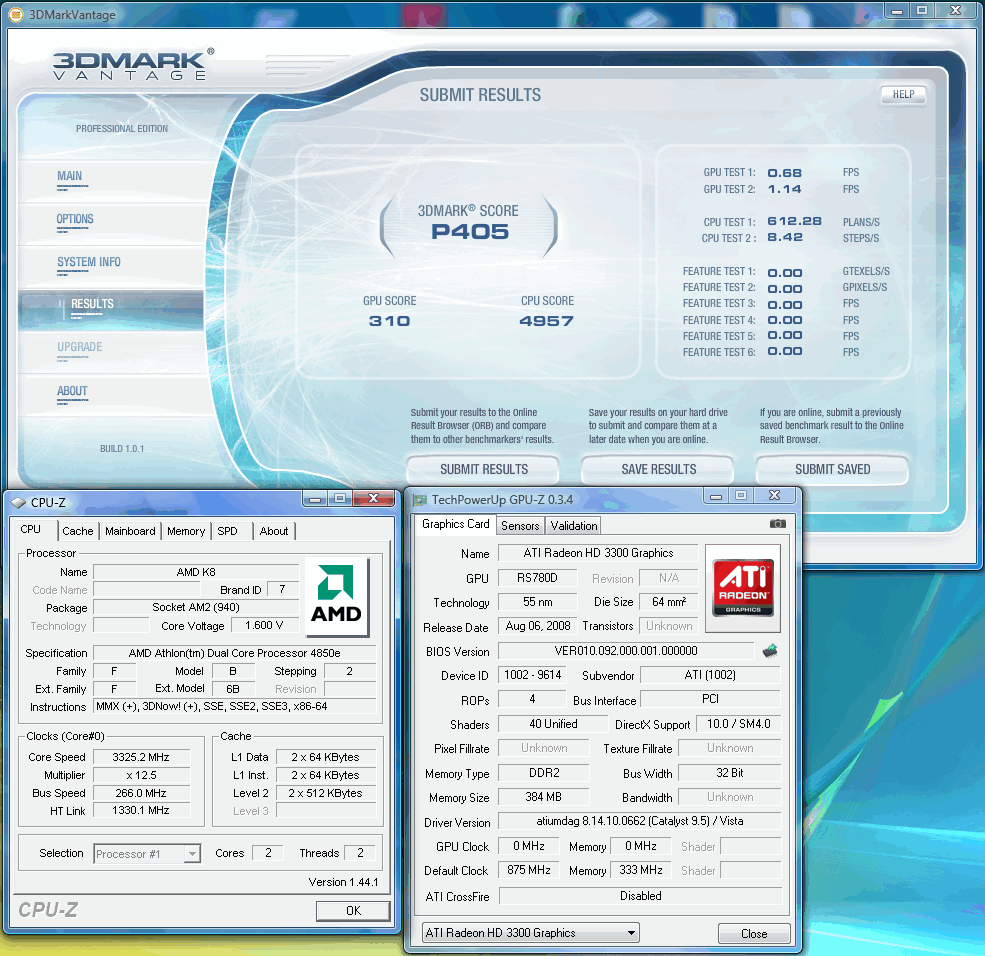This screenshot has height=956, width=985.
Task: Click the HT Link value 1330.1 MHz
Action: coord(141,810)
